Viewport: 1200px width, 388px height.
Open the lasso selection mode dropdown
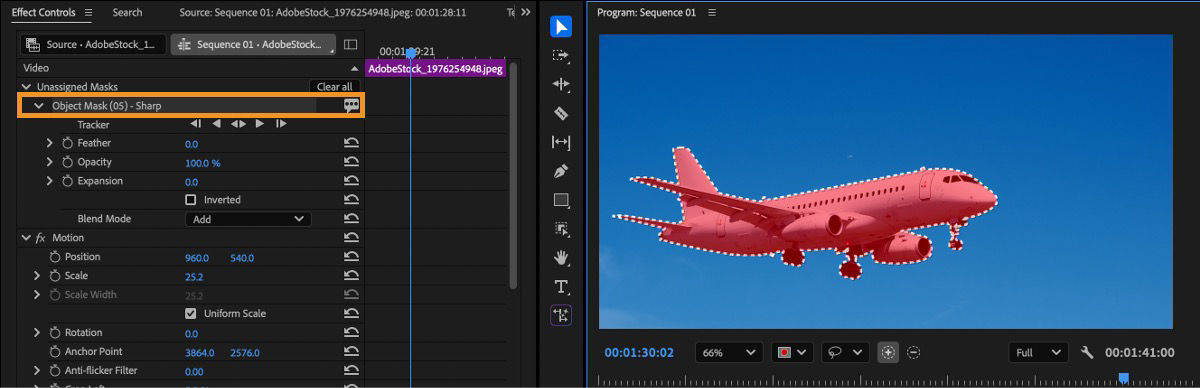pyautogui.click(x=845, y=353)
